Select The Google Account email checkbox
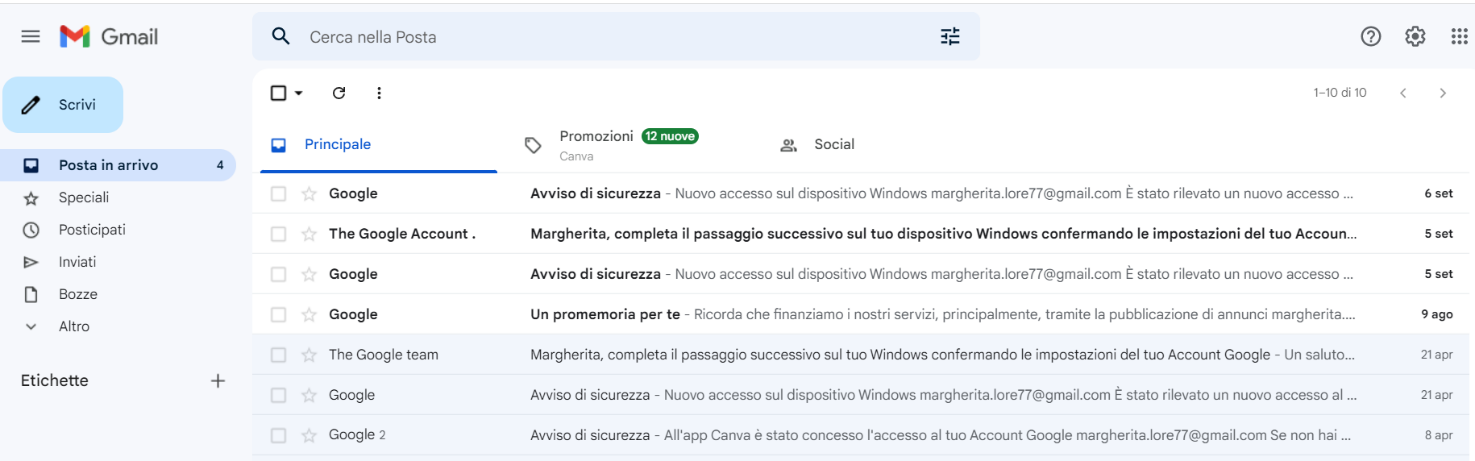Viewport: 1475px width, 461px height. 279,234
